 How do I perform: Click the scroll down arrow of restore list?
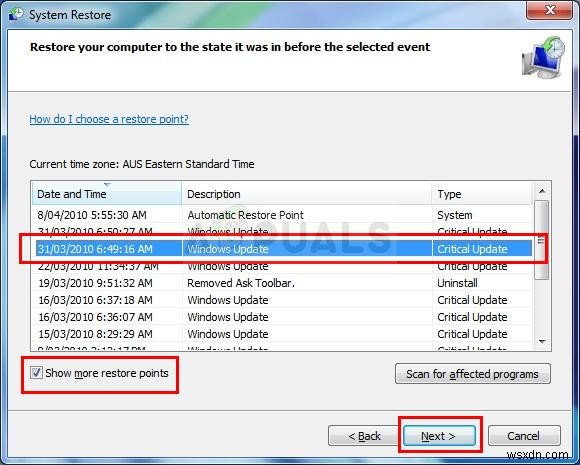coord(542,341)
